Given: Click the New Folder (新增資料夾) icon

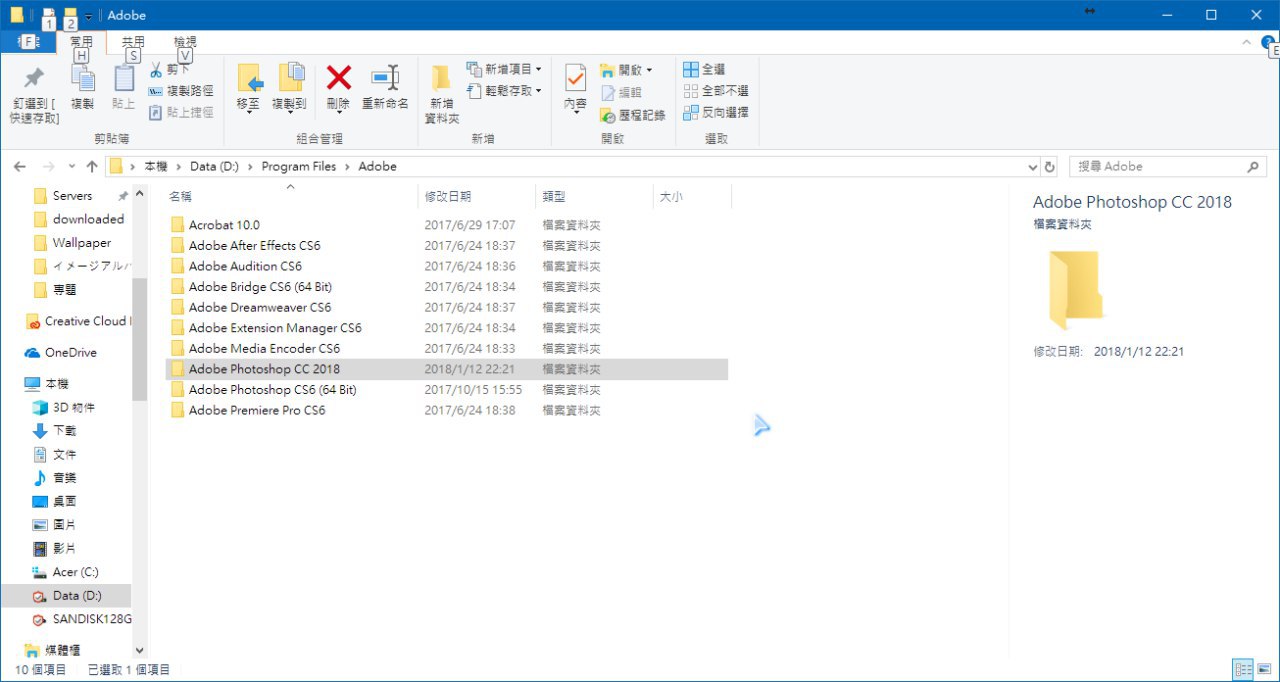Looking at the screenshot, I should click(441, 78).
